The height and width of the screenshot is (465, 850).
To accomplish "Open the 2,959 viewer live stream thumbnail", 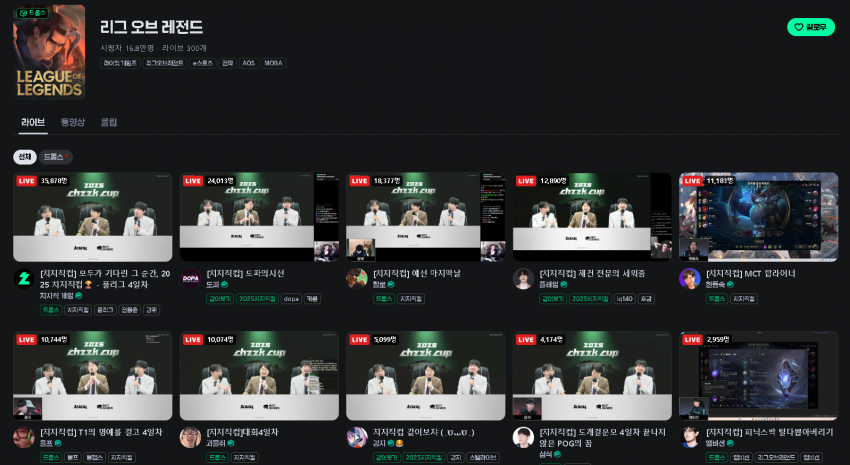I will (758, 376).
